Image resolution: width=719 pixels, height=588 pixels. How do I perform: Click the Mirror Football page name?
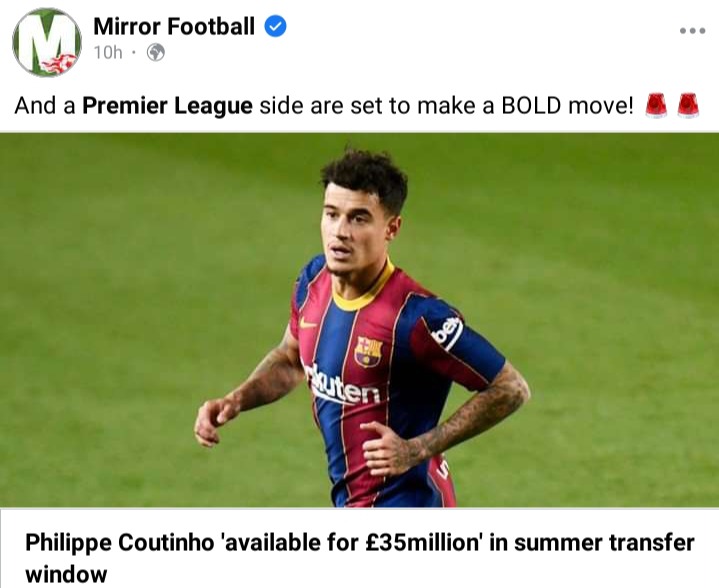[174, 26]
